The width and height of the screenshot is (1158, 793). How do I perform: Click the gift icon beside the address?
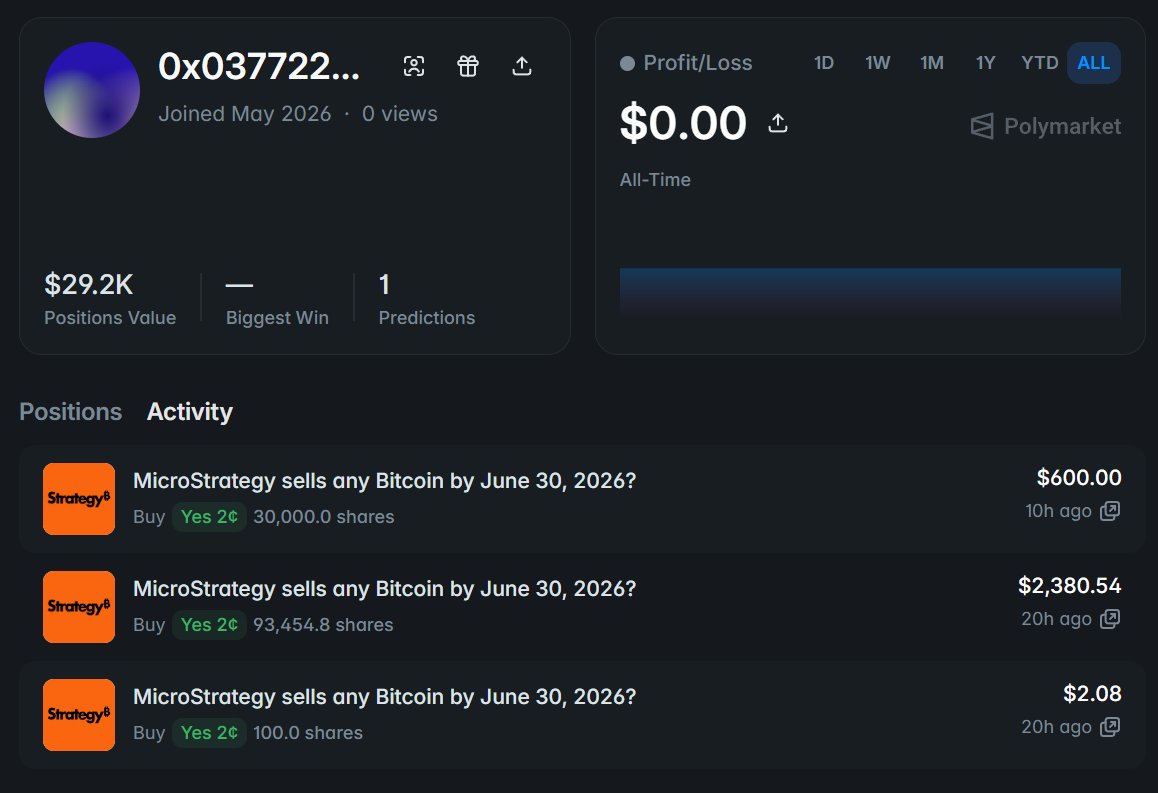[x=467, y=66]
